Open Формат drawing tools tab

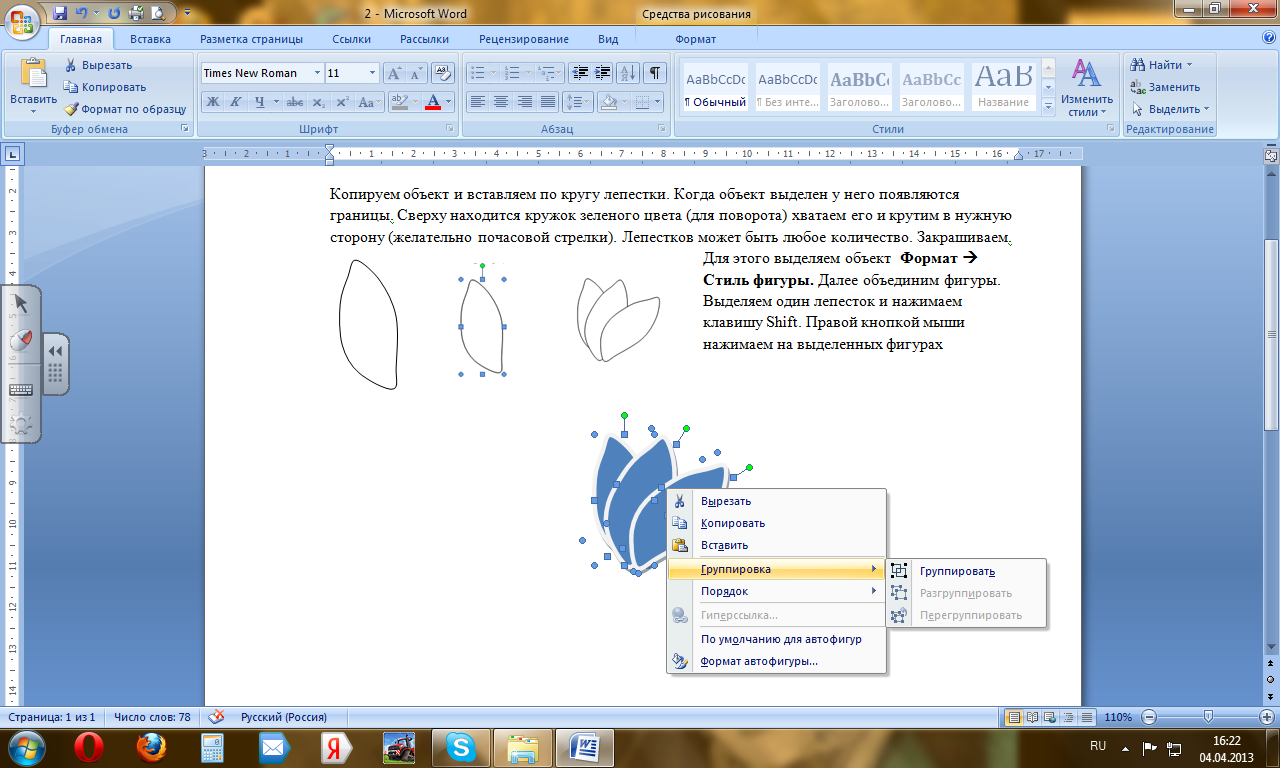pos(695,39)
